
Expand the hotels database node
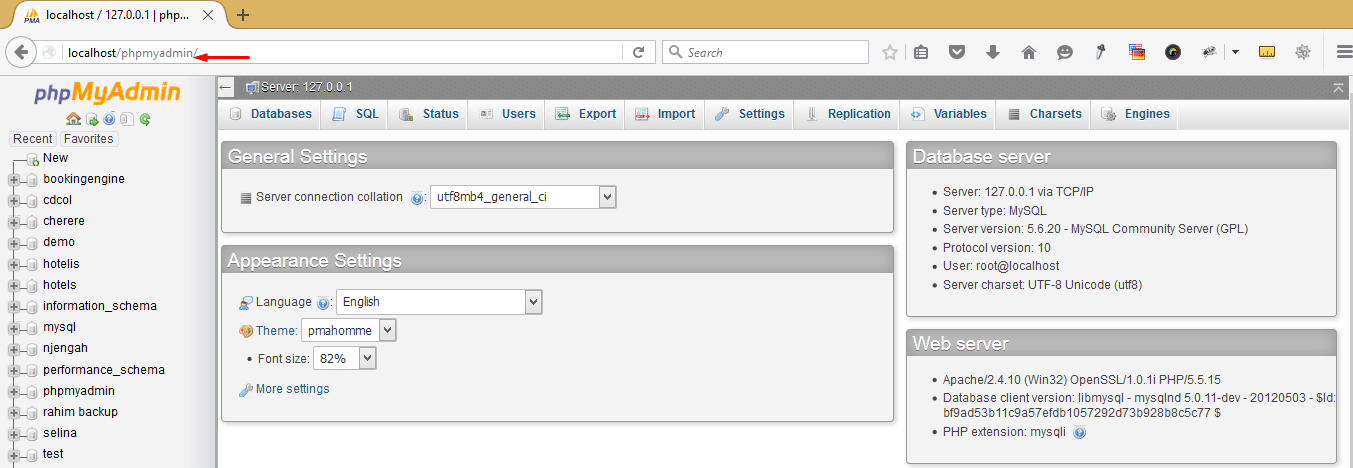pos(14,286)
